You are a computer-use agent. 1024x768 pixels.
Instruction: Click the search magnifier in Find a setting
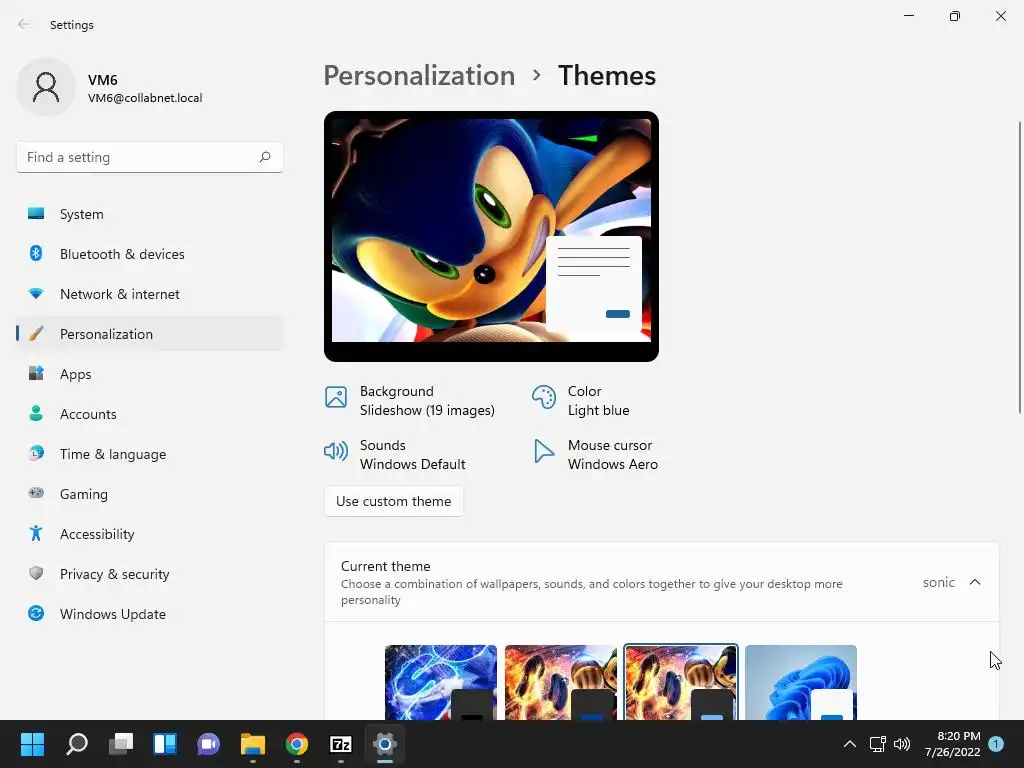click(264, 157)
